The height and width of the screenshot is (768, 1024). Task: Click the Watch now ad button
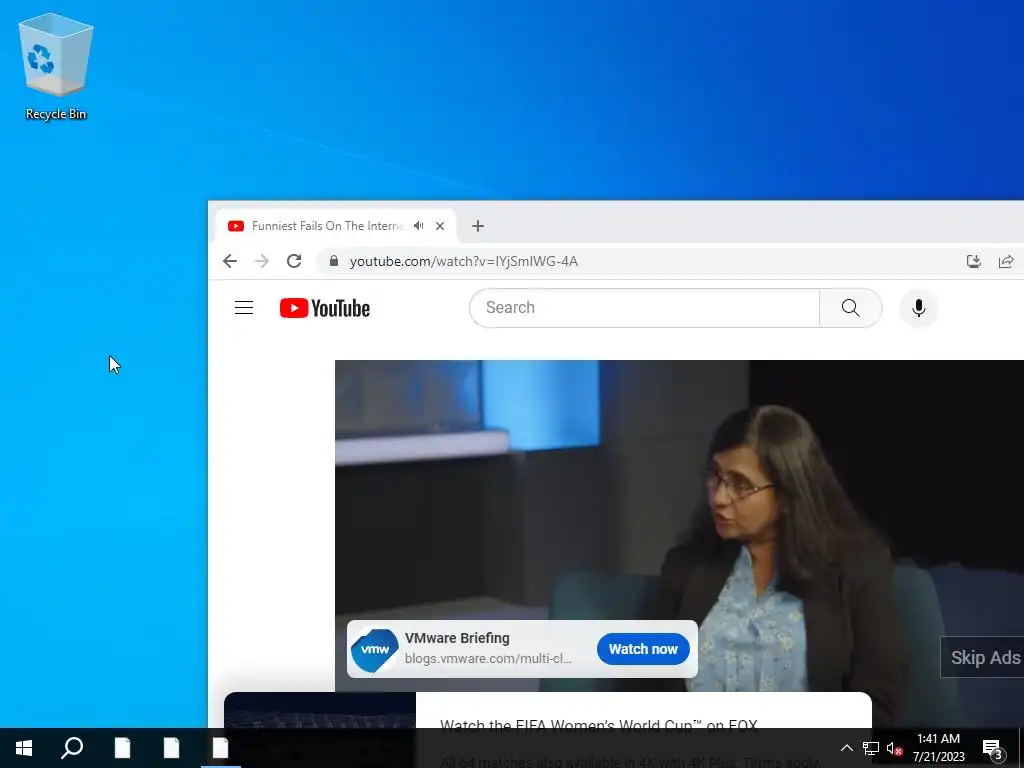tap(643, 649)
